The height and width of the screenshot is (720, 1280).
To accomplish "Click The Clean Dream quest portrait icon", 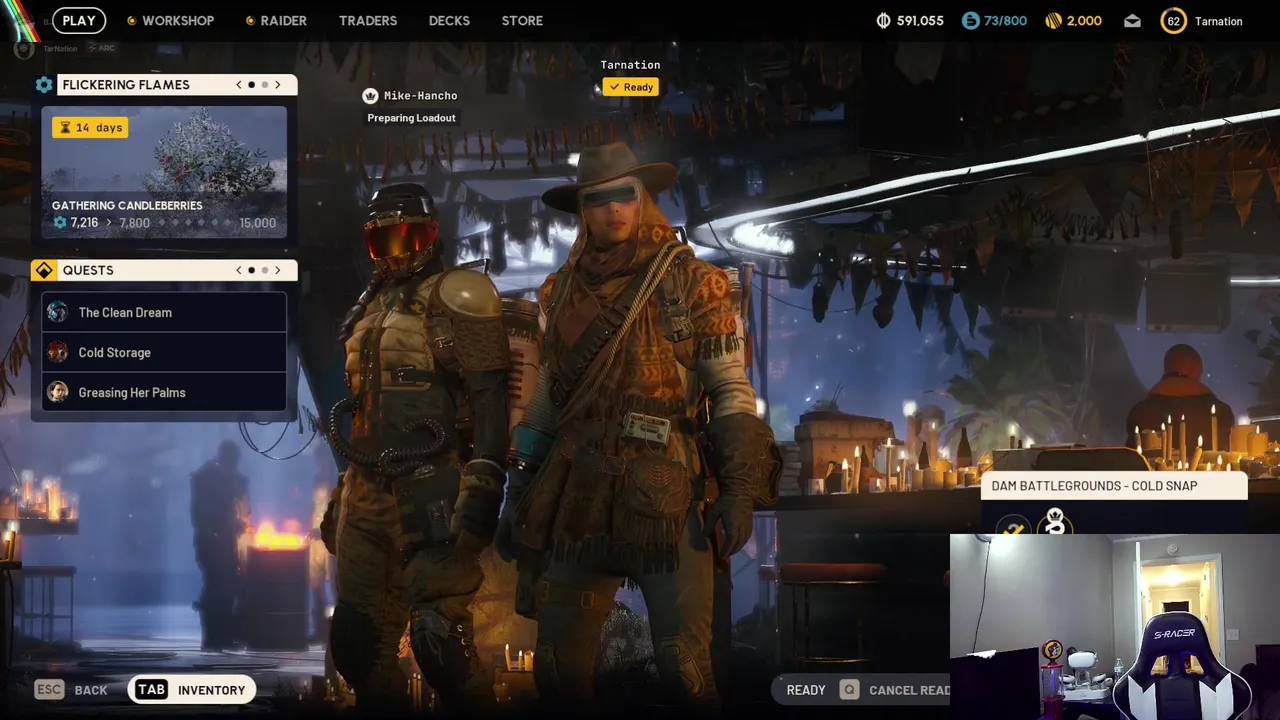I will [x=58, y=312].
